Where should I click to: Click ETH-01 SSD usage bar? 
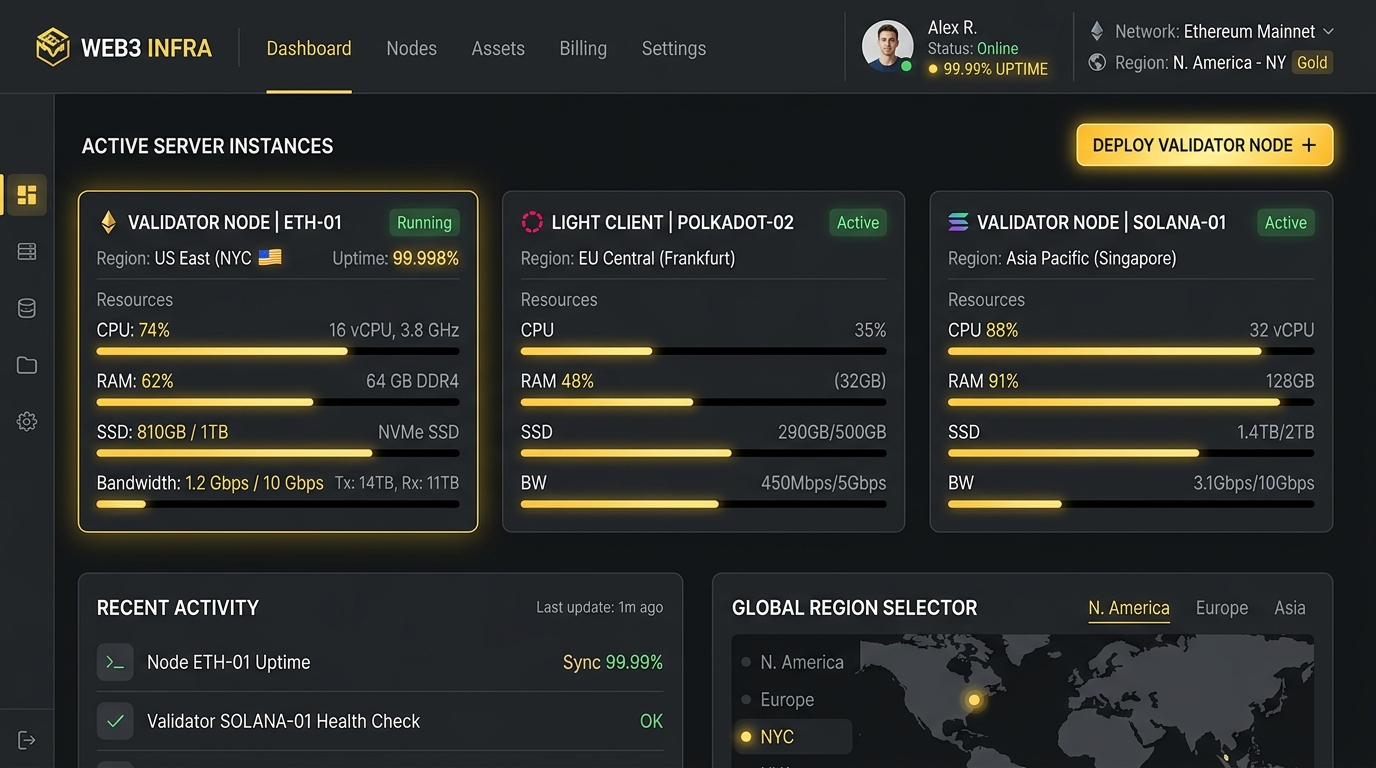pyautogui.click(x=278, y=453)
